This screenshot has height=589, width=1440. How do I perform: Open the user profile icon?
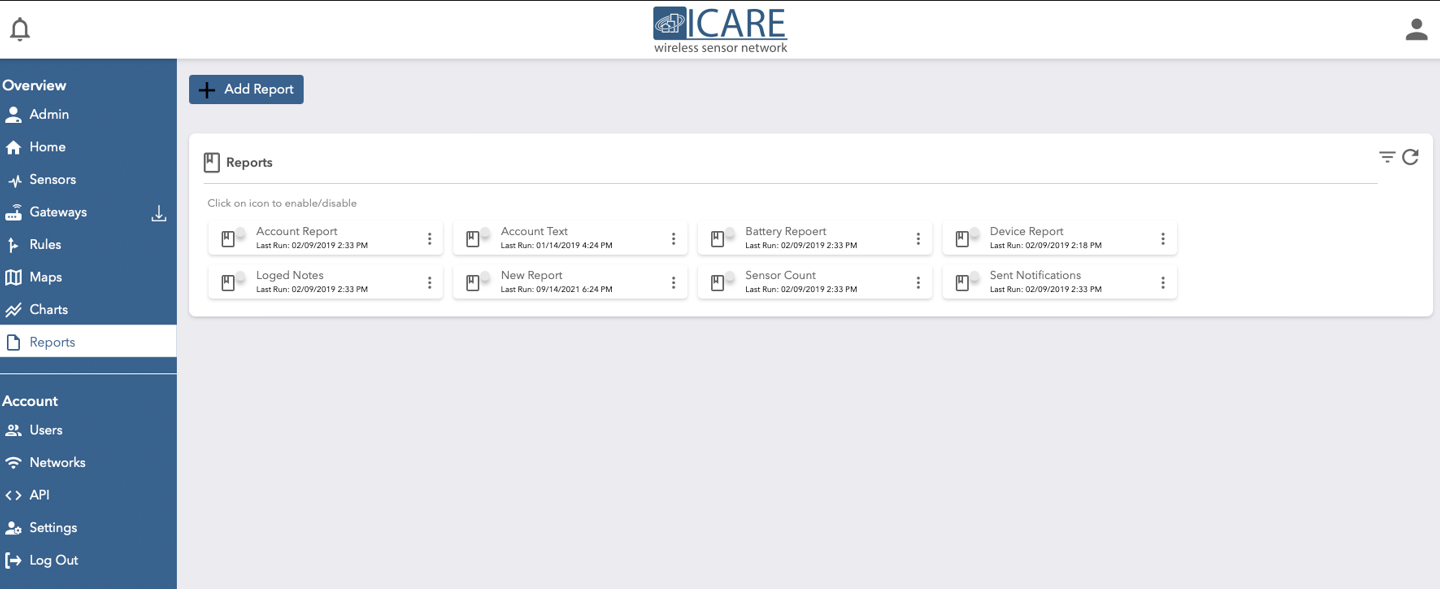point(1416,30)
